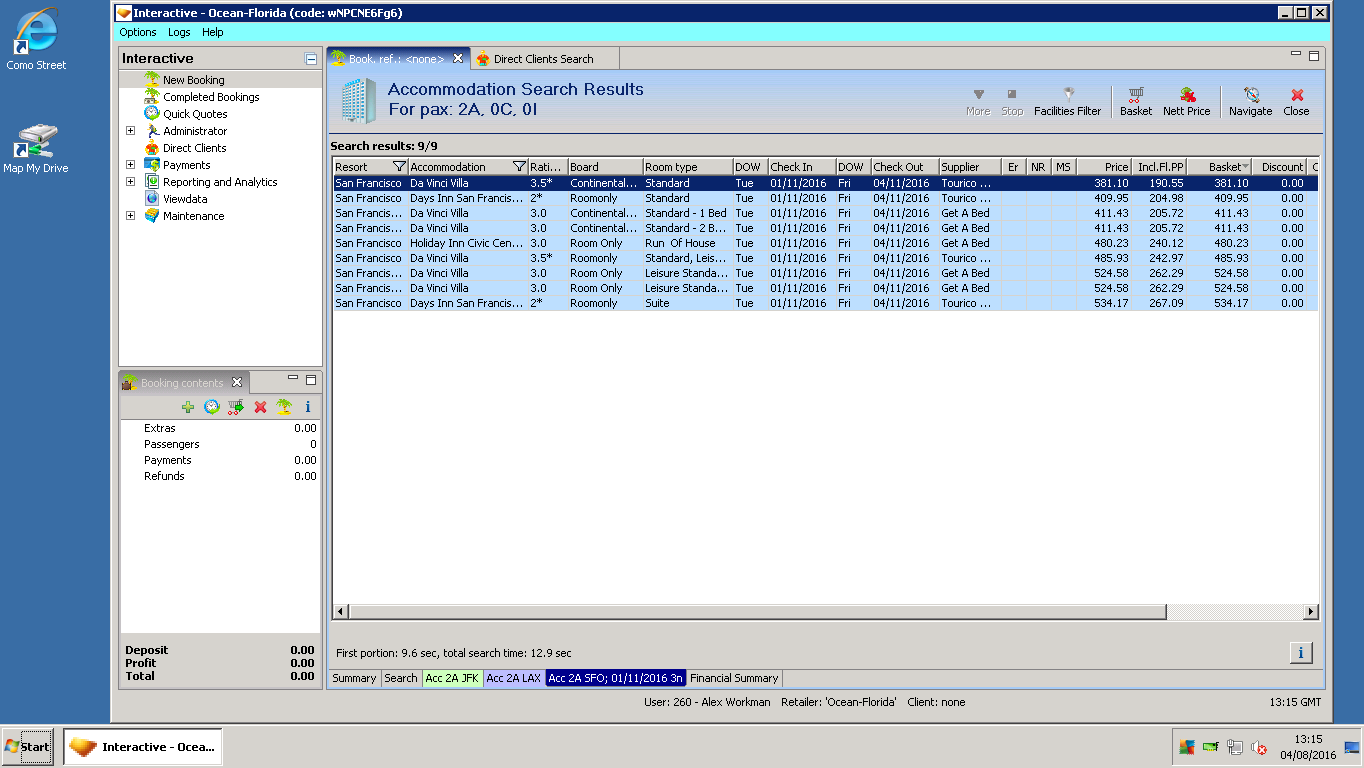Screen dimensions: 1364x768
Task: Minimize the Booking contents panel
Action: point(293,379)
